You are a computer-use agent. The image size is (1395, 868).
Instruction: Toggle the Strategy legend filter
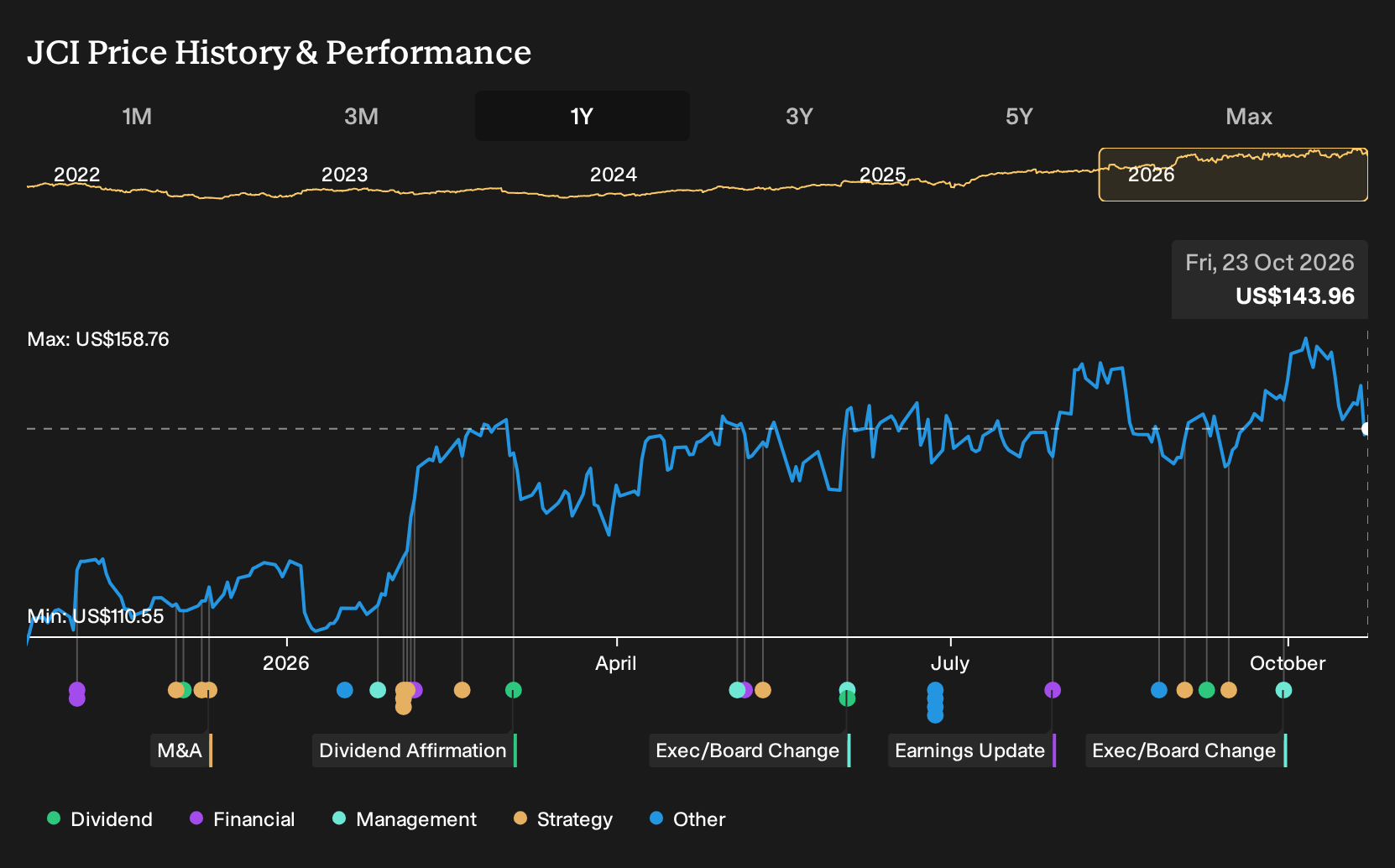[563, 819]
